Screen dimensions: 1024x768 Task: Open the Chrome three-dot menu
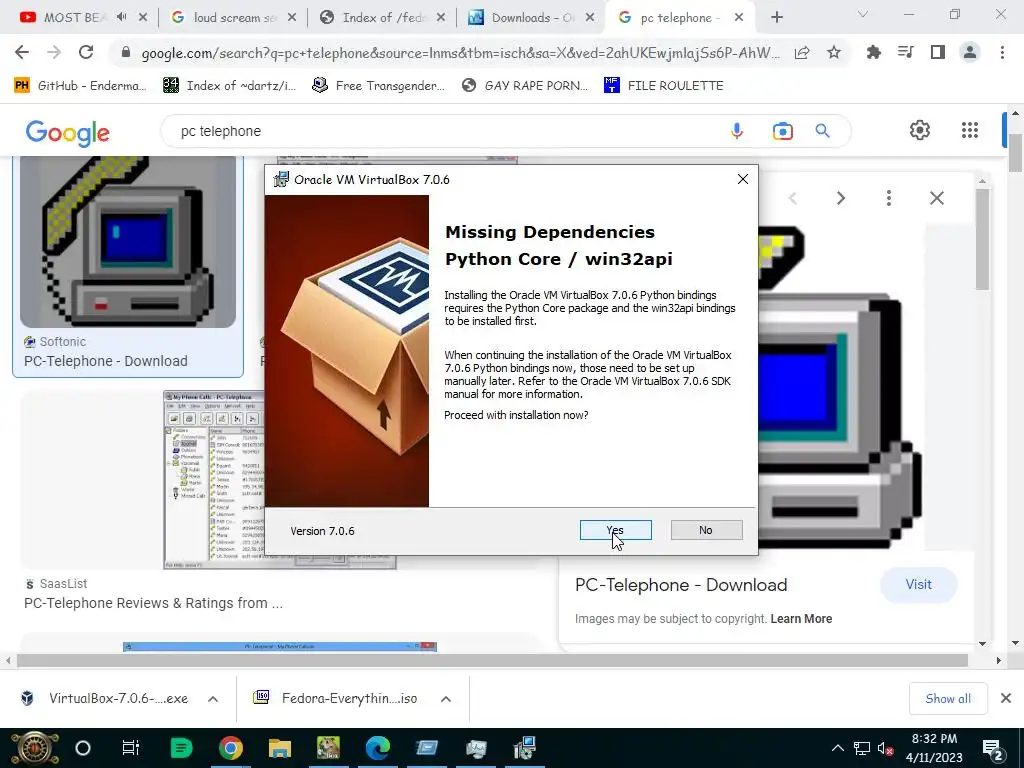[1002, 53]
